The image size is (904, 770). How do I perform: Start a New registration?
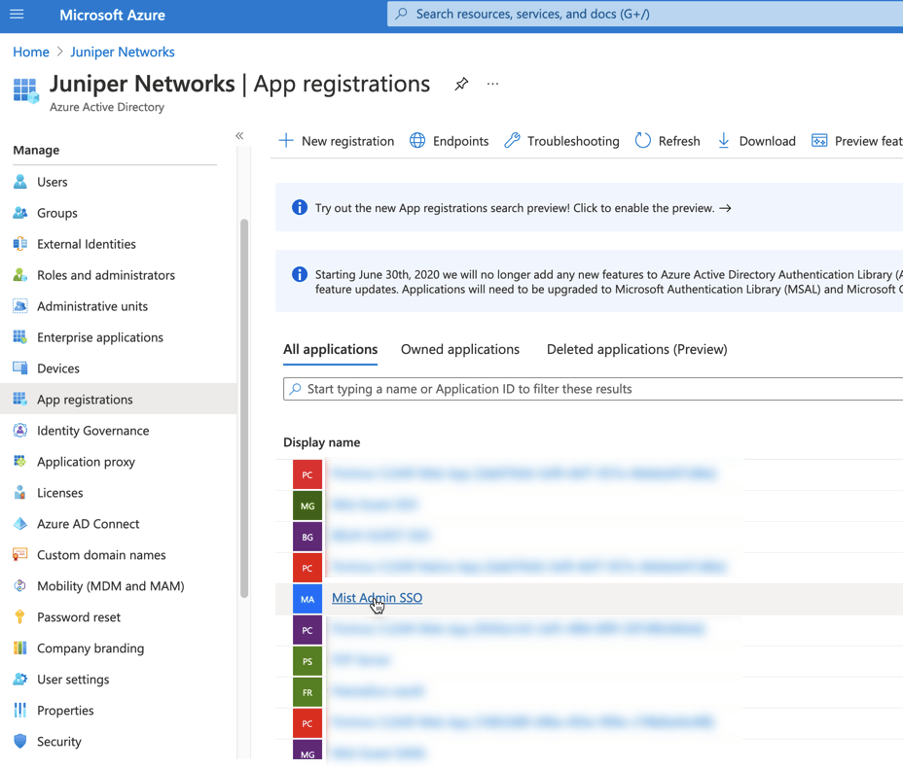(336, 141)
